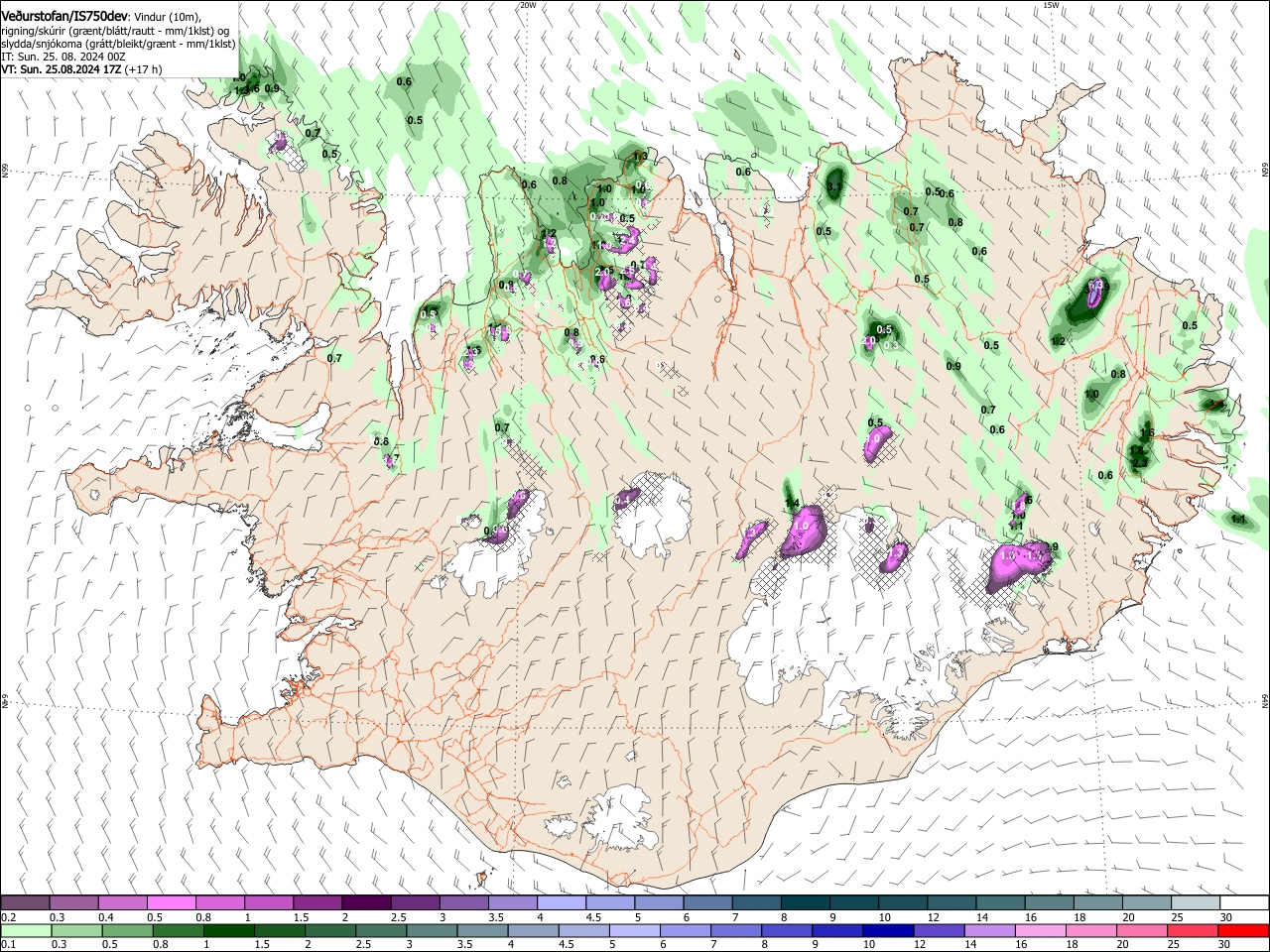Click the 20W longitude label

pos(527,5)
